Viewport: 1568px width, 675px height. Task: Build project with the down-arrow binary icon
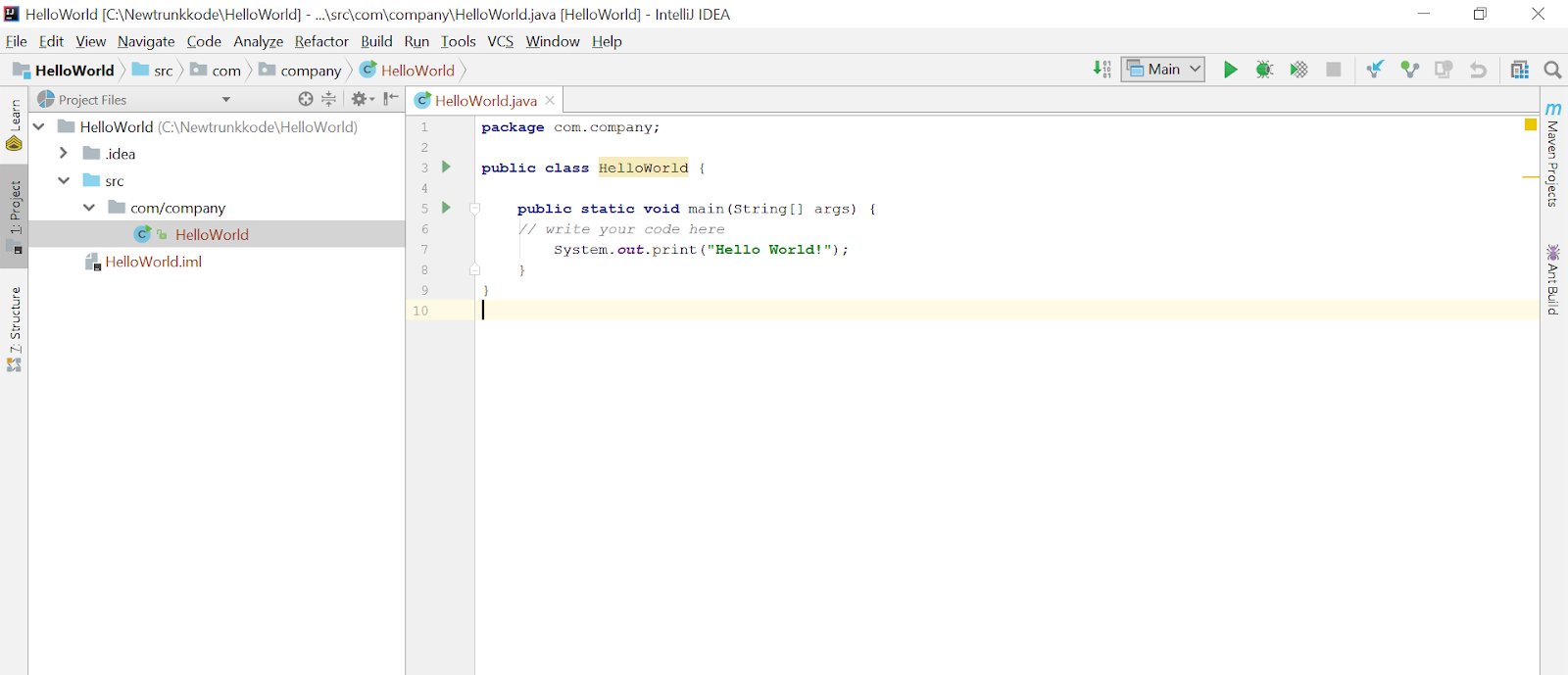coord(1102,70)
